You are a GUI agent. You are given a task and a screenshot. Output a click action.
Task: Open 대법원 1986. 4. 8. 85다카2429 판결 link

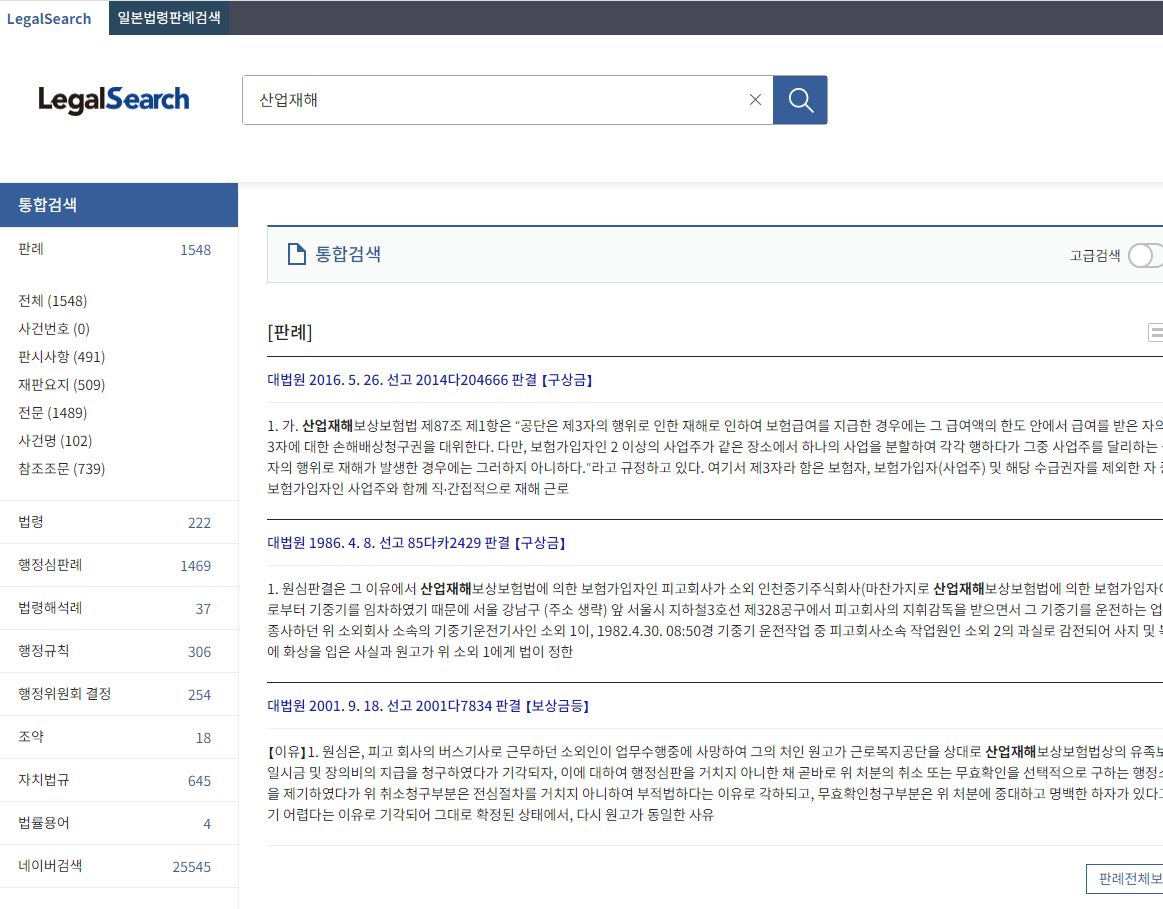pyautogui.click(x=416, y=543)
